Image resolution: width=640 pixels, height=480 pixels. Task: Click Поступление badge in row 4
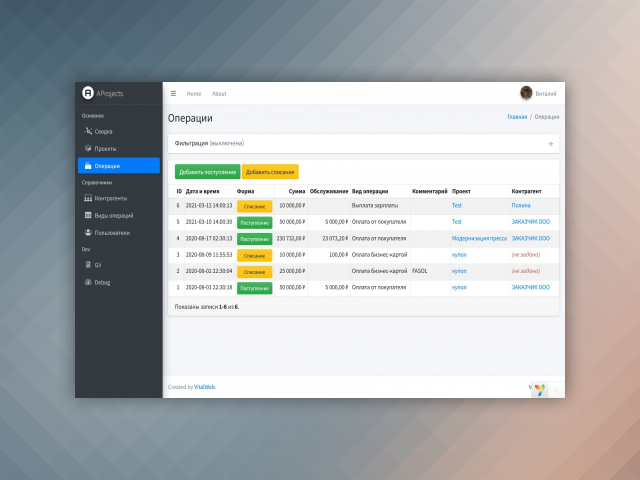pyautogui.click(x=254, y=239)
